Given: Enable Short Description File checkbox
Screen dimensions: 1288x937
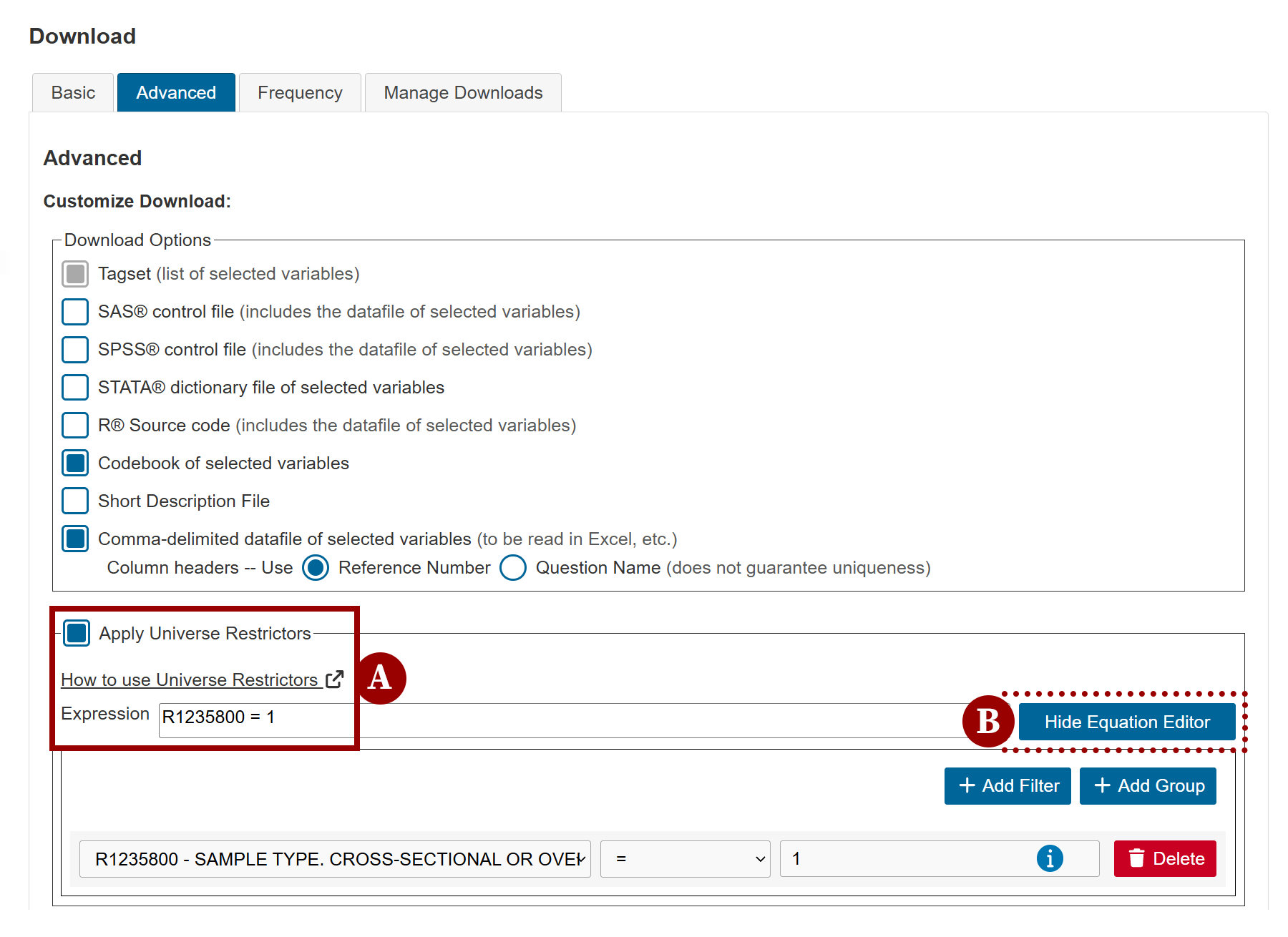Looking at the screenshot, I should tap(75, 501).
